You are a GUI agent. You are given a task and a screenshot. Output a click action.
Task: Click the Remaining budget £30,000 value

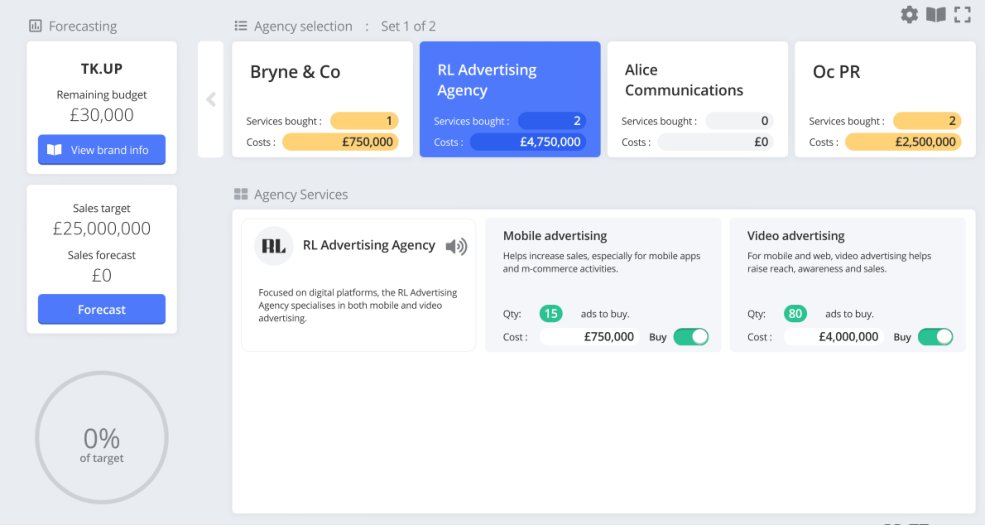102,115
